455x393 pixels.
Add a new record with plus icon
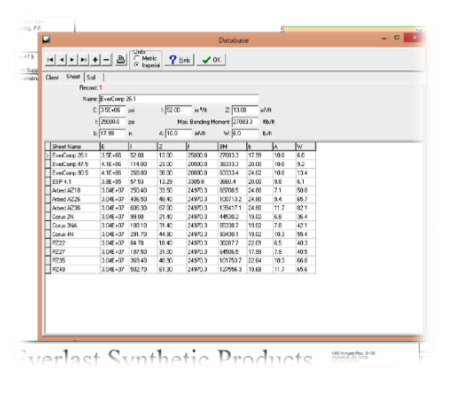click(95, 60)
